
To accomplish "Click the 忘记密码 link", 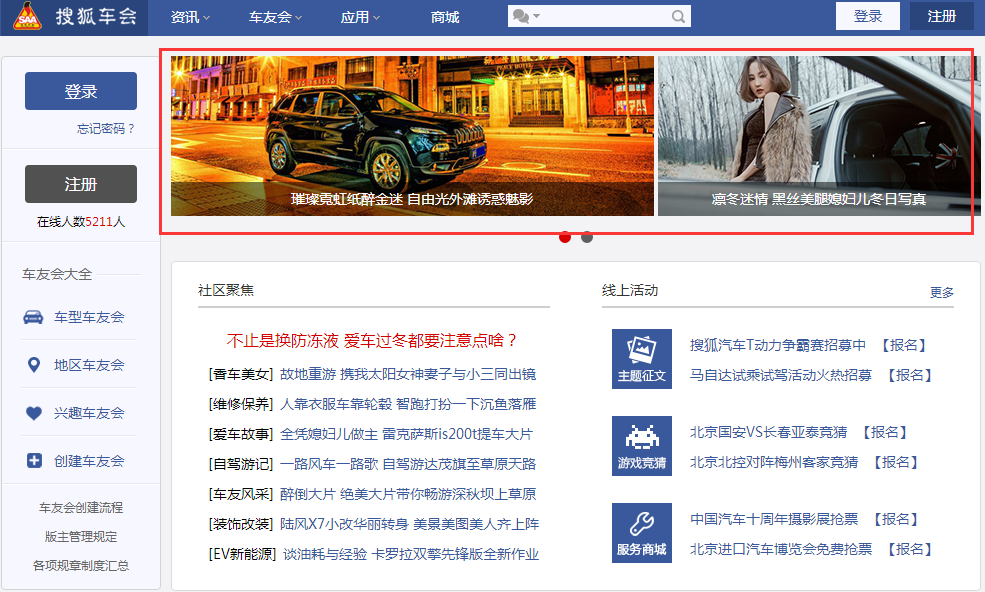I will point(105,129).
